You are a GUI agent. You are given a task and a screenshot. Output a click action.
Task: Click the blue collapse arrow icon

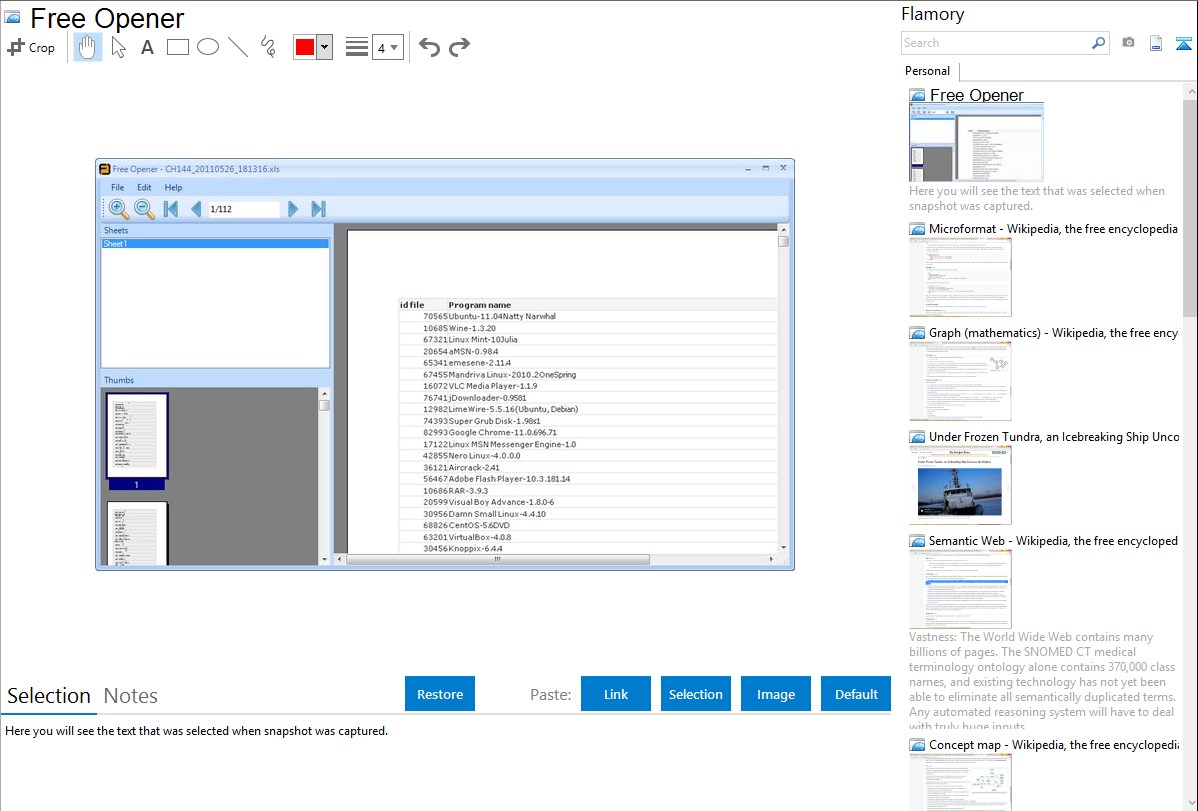1183,43
